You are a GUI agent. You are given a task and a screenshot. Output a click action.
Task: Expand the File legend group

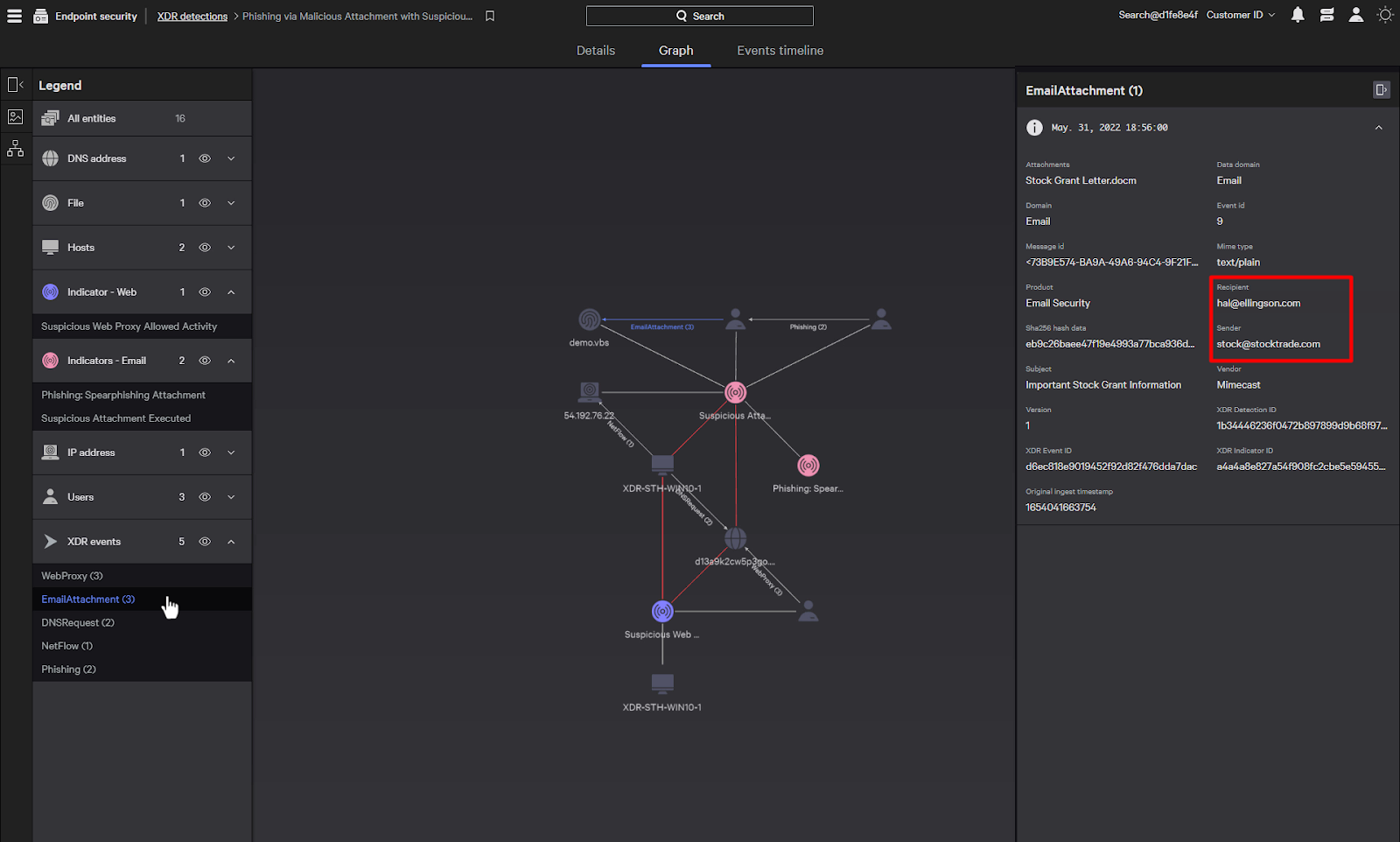(231, 203)
